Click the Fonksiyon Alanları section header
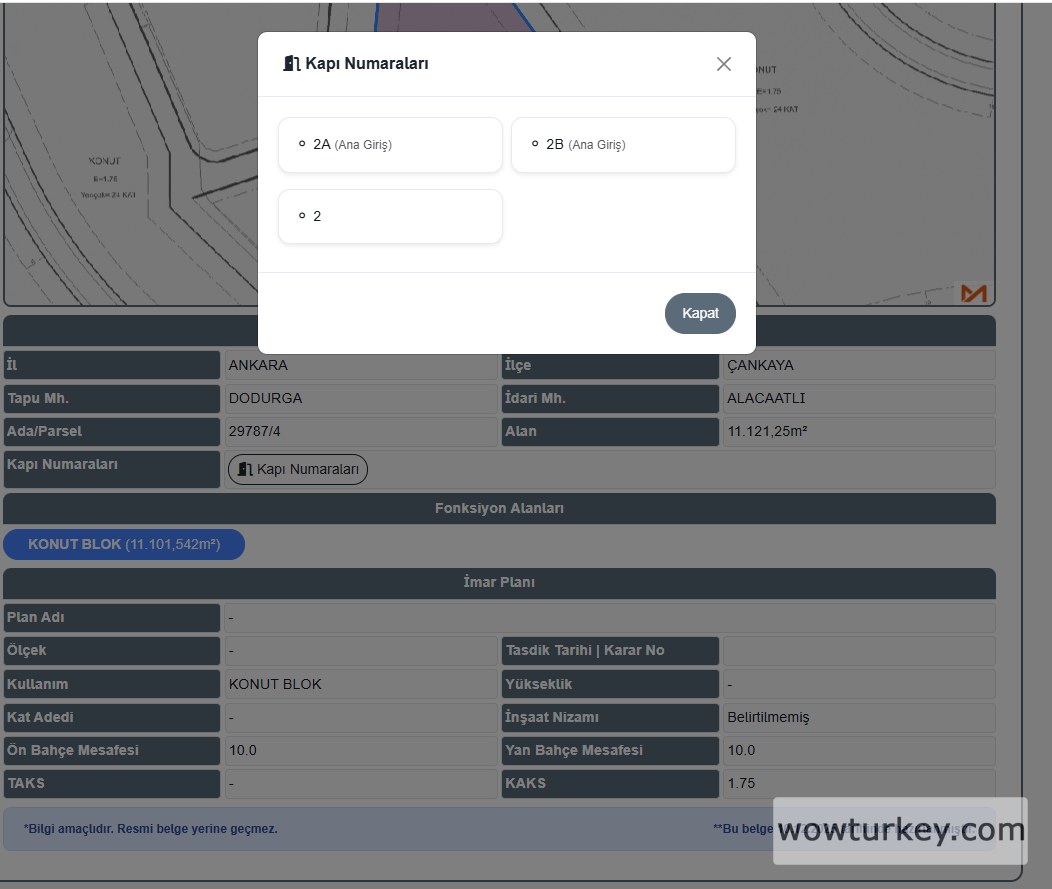Image resolution: width=1052 pixels, height=889 pixels. point(499,508)
